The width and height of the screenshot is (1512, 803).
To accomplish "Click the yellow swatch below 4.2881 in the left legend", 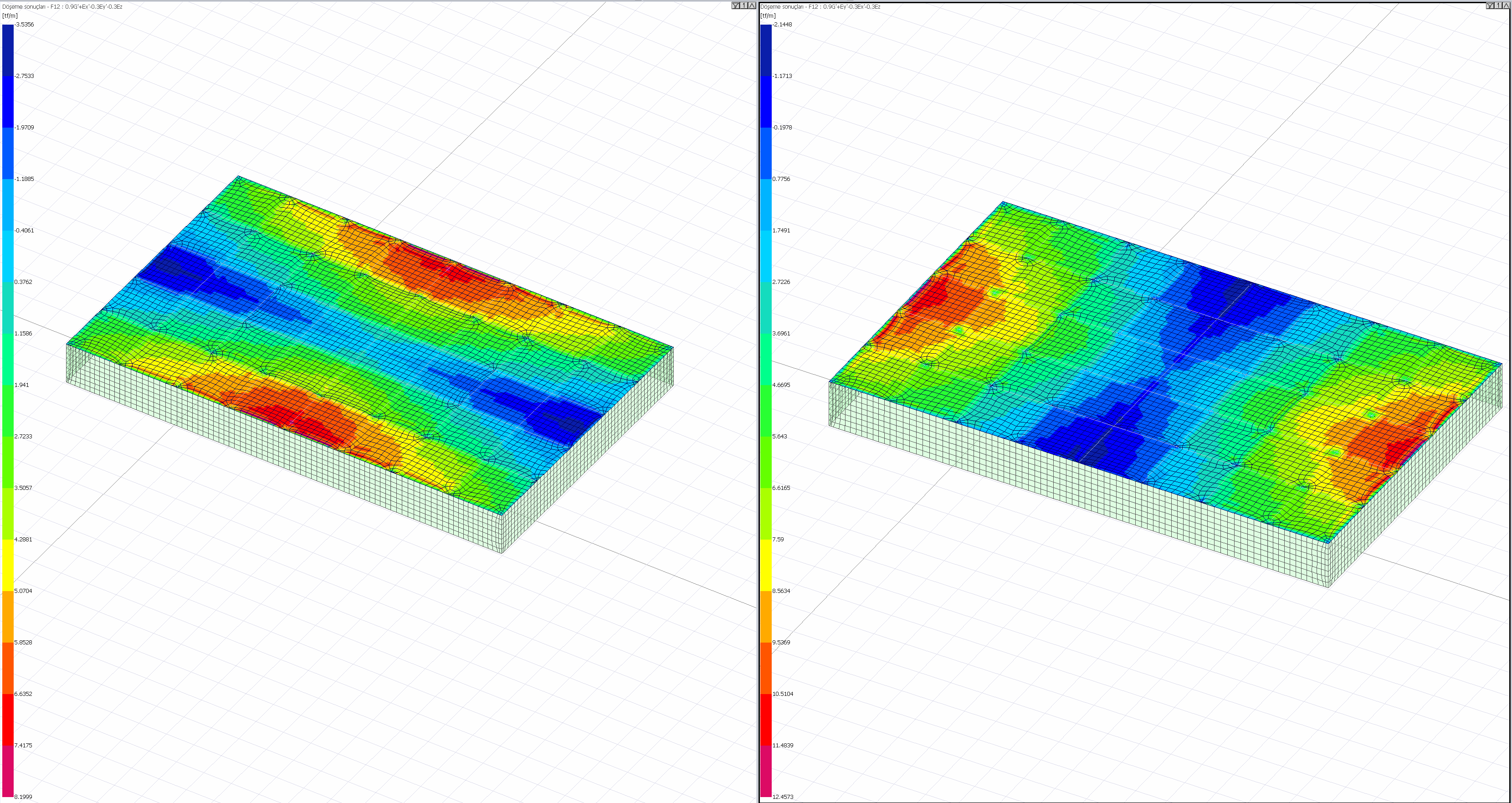I will [x=8, y=565].
